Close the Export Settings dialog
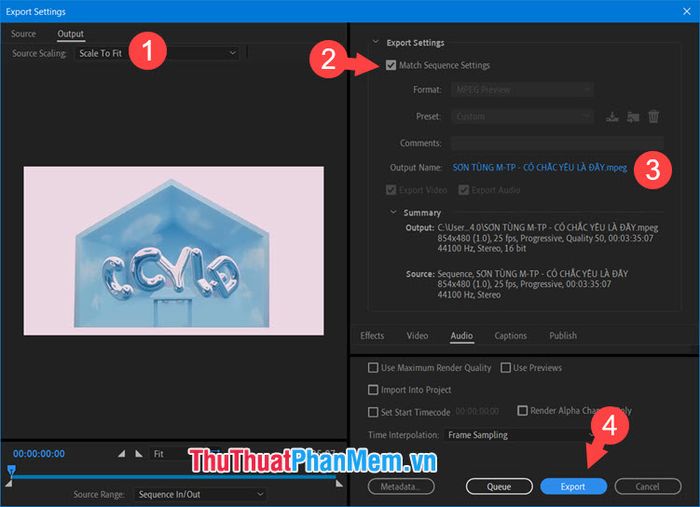 coord(687,11)
